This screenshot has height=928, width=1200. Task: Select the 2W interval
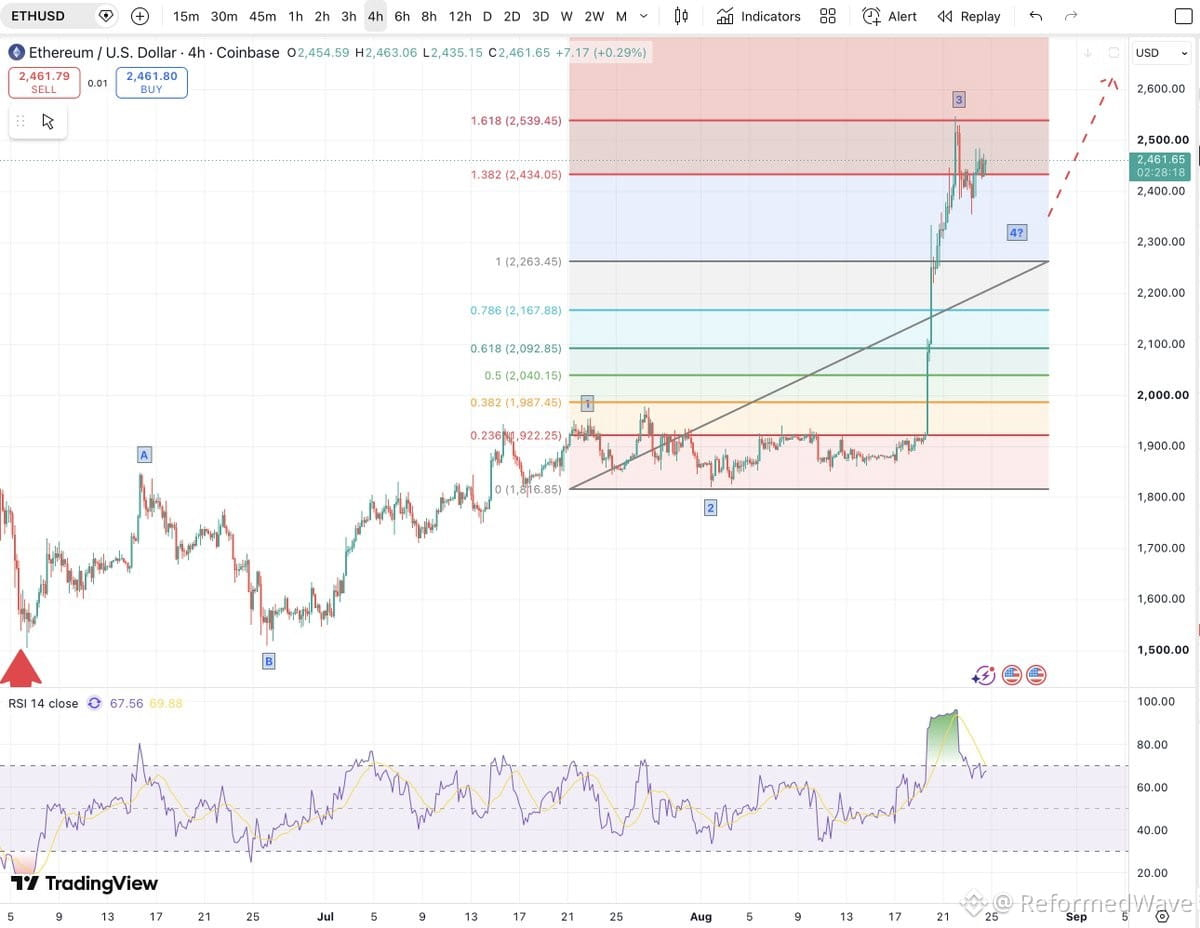(594, 16)
